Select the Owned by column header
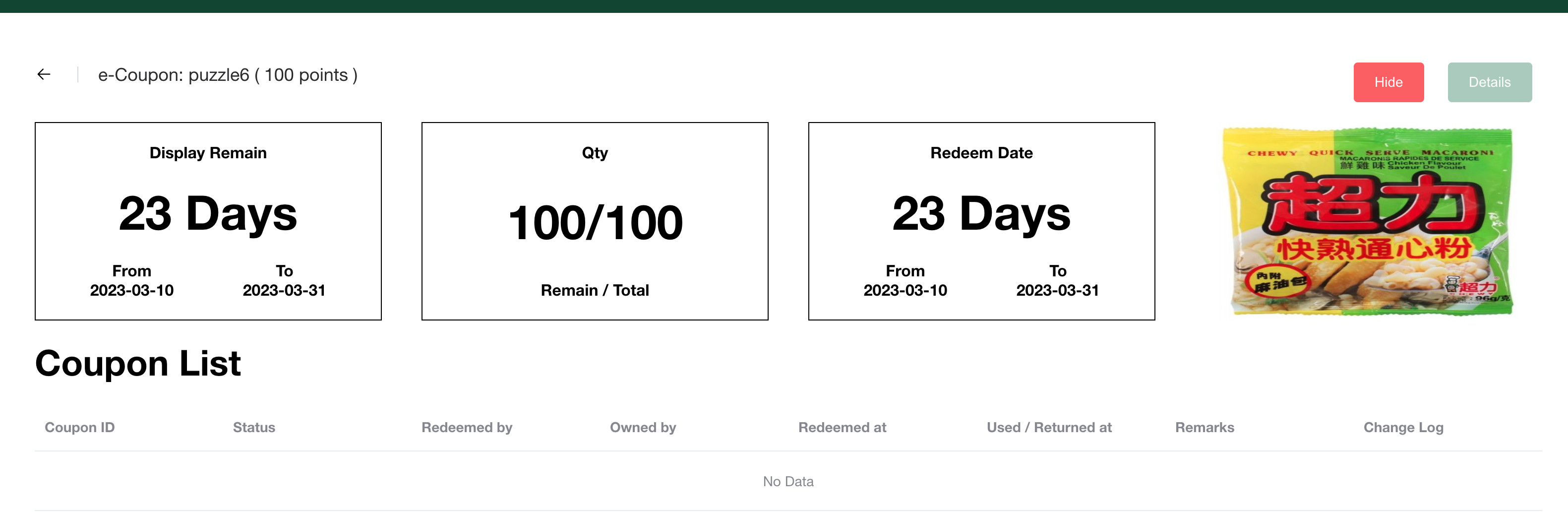This screenshot has width=1568, height=512. [x=643, y=427]
